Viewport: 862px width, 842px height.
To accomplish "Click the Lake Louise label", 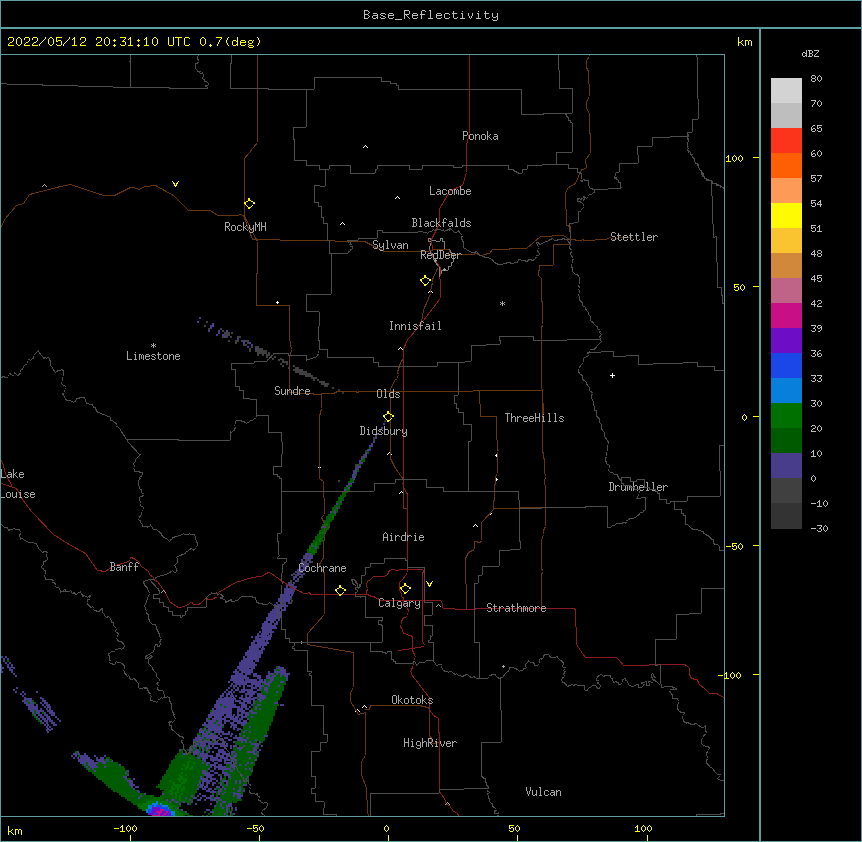I will pos(18,484).
